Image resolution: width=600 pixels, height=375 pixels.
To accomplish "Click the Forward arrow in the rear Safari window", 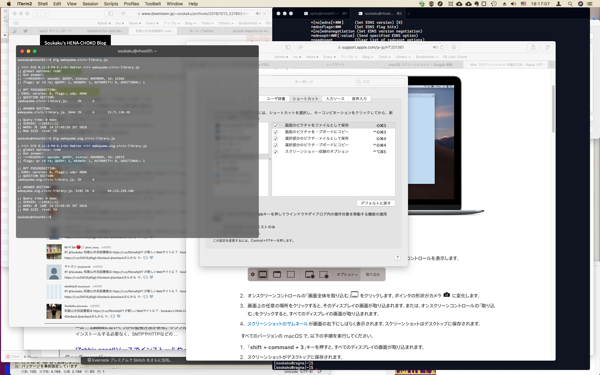I will coord(45,13).
